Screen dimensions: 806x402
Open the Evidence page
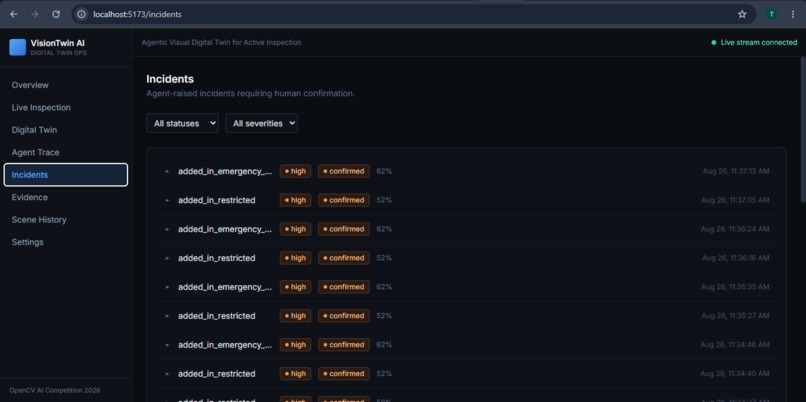(66, 197)
